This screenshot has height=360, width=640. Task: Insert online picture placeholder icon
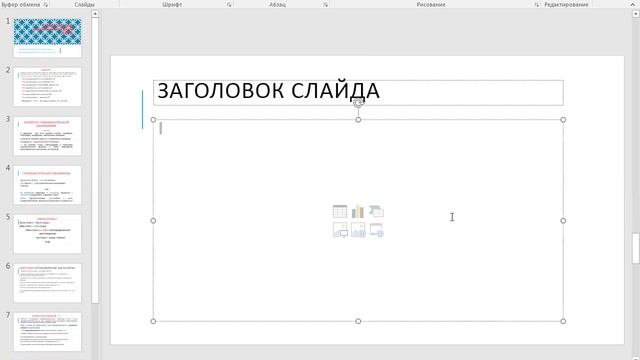(x=358, y=230)
